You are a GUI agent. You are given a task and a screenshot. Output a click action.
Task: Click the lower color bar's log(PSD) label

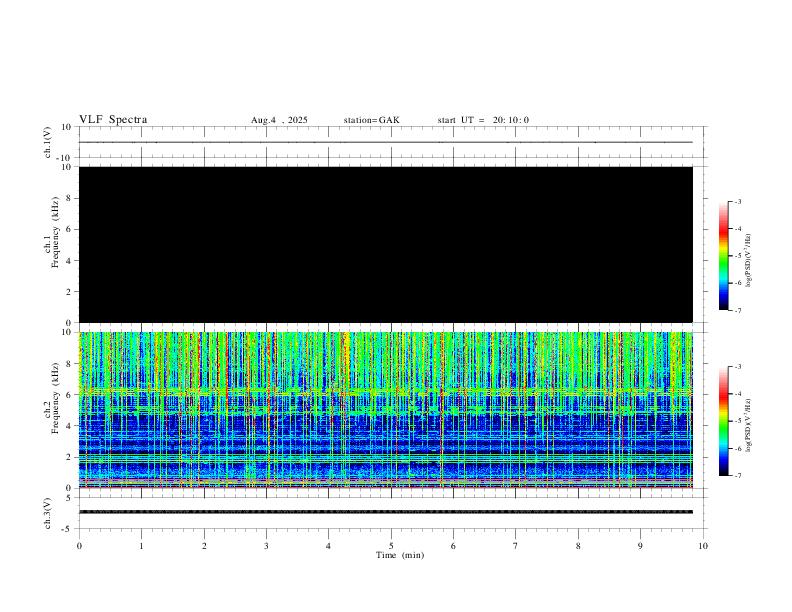pos(748,425)
